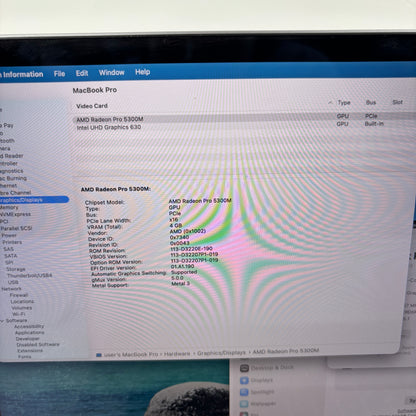Select Card Reader in the sidebar
The width and height of the screenshot is (416, 416).
11,156
